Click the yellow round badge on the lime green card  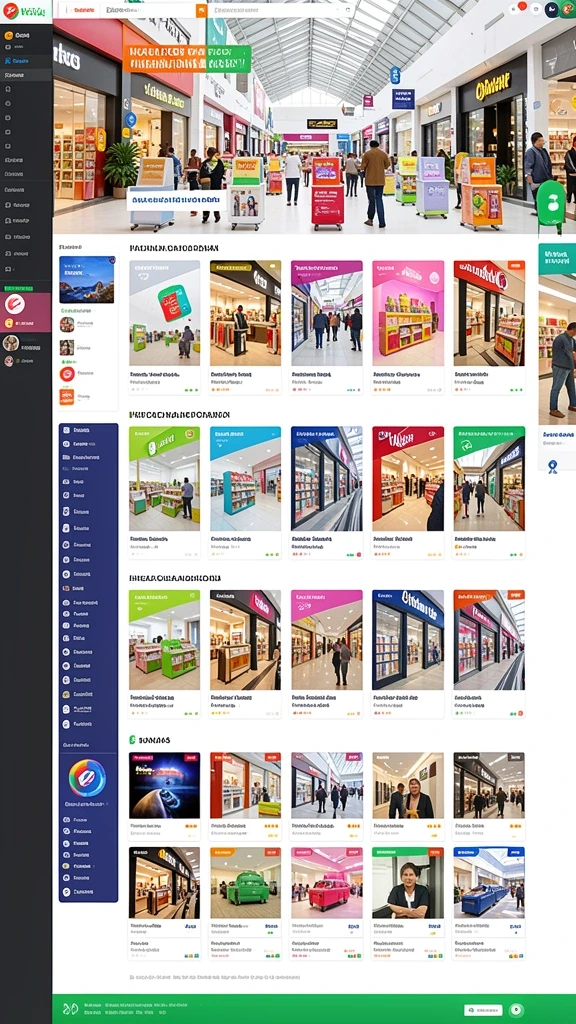[191, 432]
